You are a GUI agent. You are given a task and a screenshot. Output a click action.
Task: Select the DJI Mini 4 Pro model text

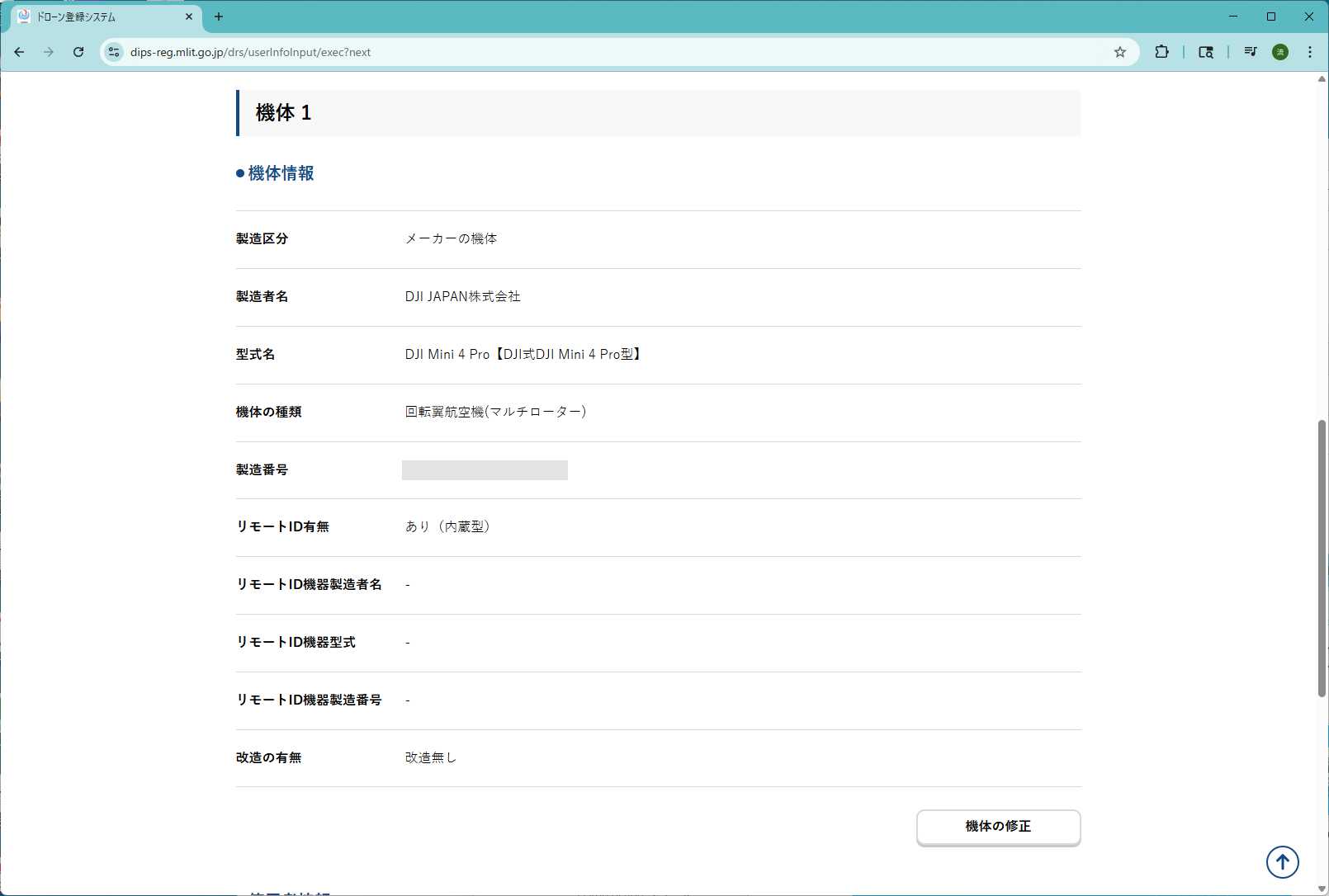(x=524, y=354)
